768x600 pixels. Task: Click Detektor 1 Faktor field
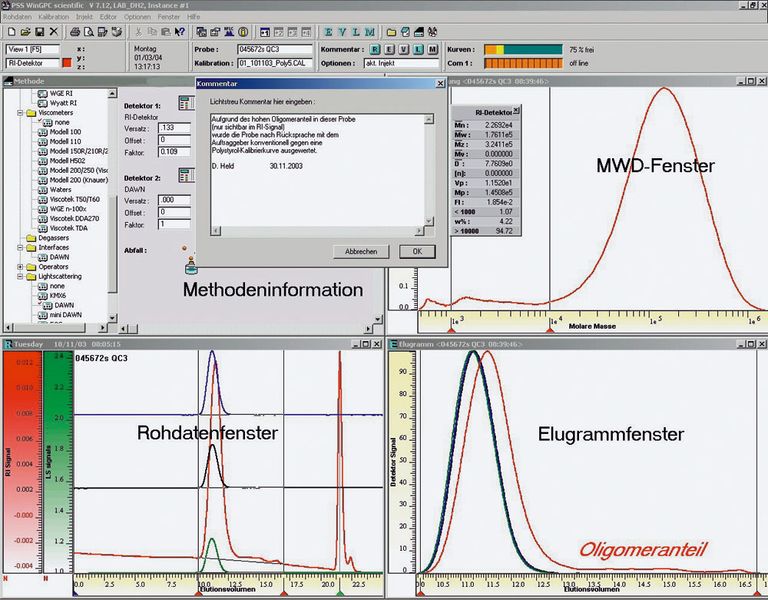click(174, 152)
